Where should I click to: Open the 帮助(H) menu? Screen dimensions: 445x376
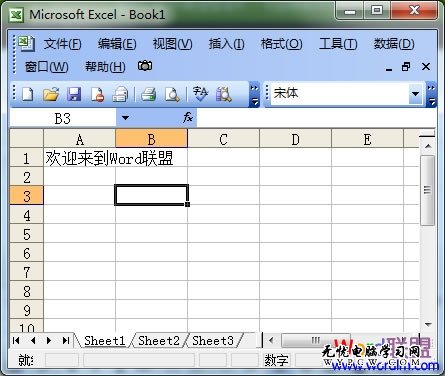point(105,67)
